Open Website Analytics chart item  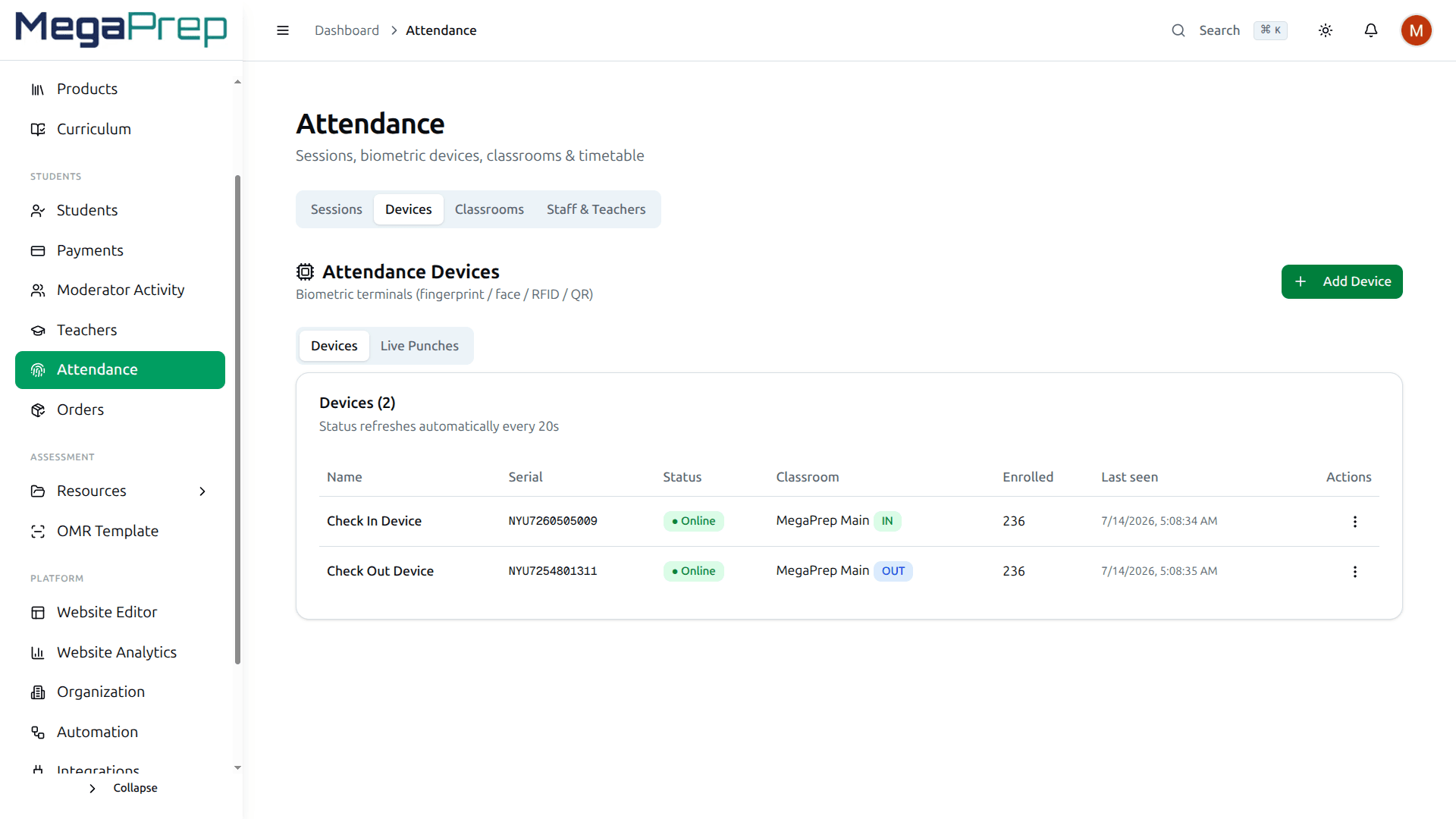pos(120,652)
